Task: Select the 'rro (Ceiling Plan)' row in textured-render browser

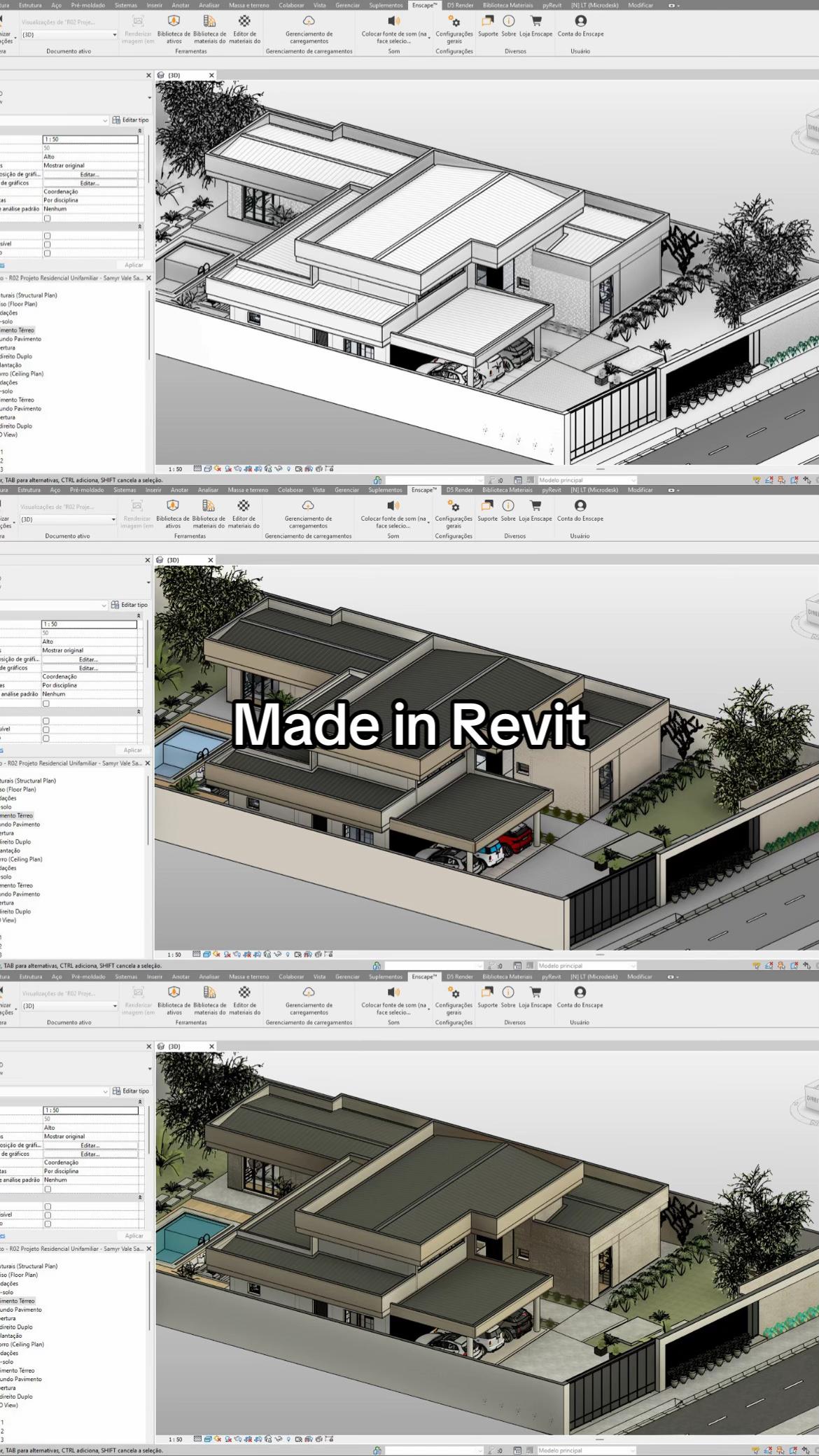Action: pyautogui.click(x=22, y=1344)
